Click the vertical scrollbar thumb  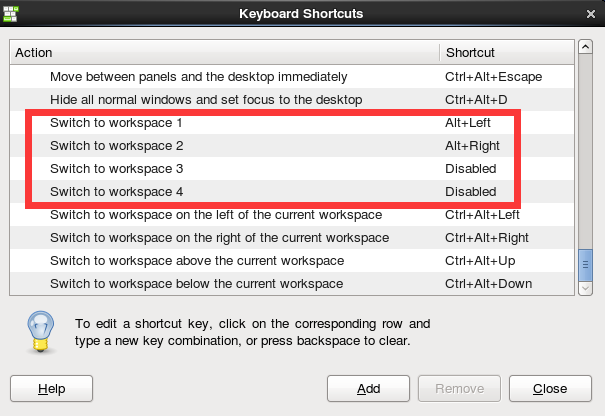[586, 263]
